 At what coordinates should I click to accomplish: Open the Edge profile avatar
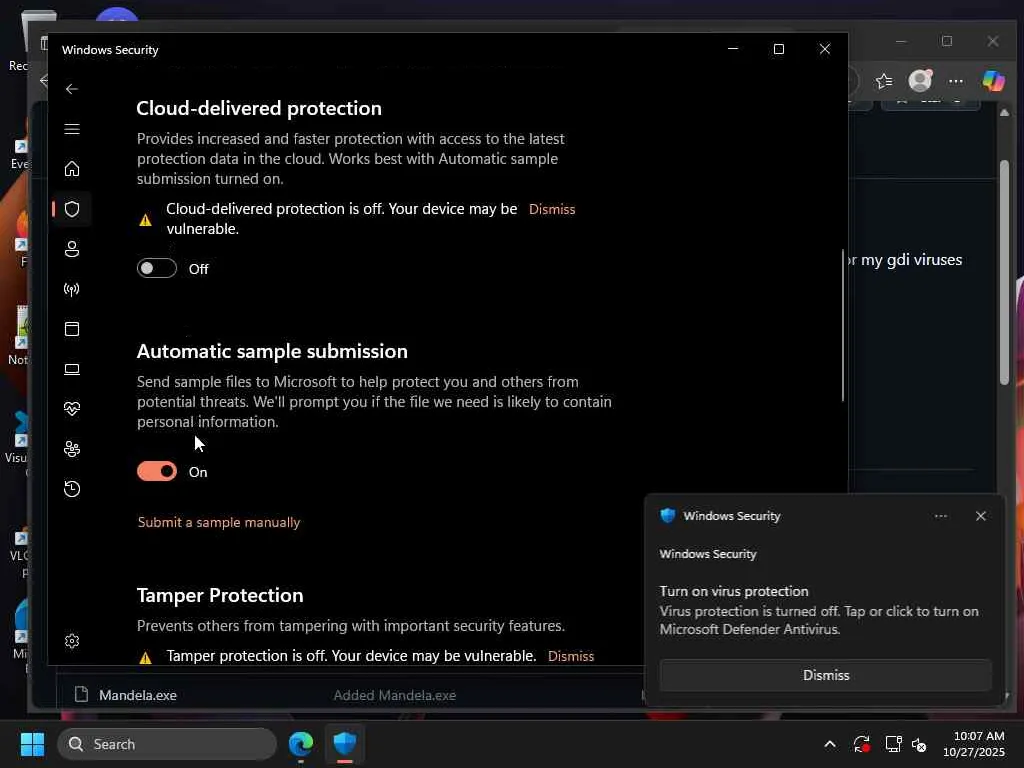pyautogui.click(x=920, y=81)
